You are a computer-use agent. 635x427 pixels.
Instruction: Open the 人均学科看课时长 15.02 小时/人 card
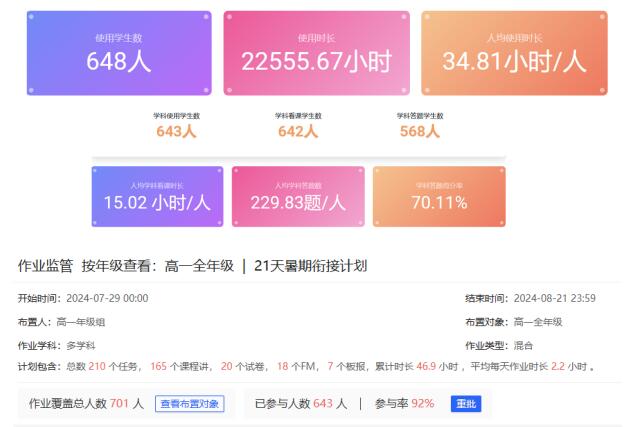pos(158,196)
